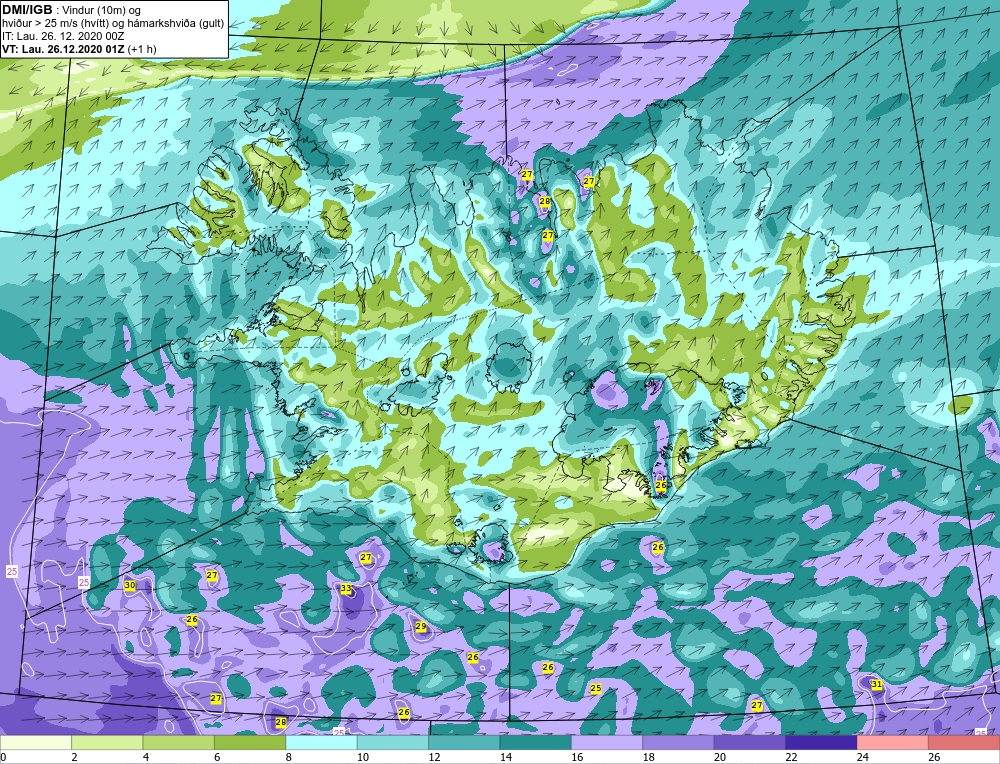This screenshot has width=1000, height=764.
Task: Click the legend scale value 10
Action: (x=363, y=757)
